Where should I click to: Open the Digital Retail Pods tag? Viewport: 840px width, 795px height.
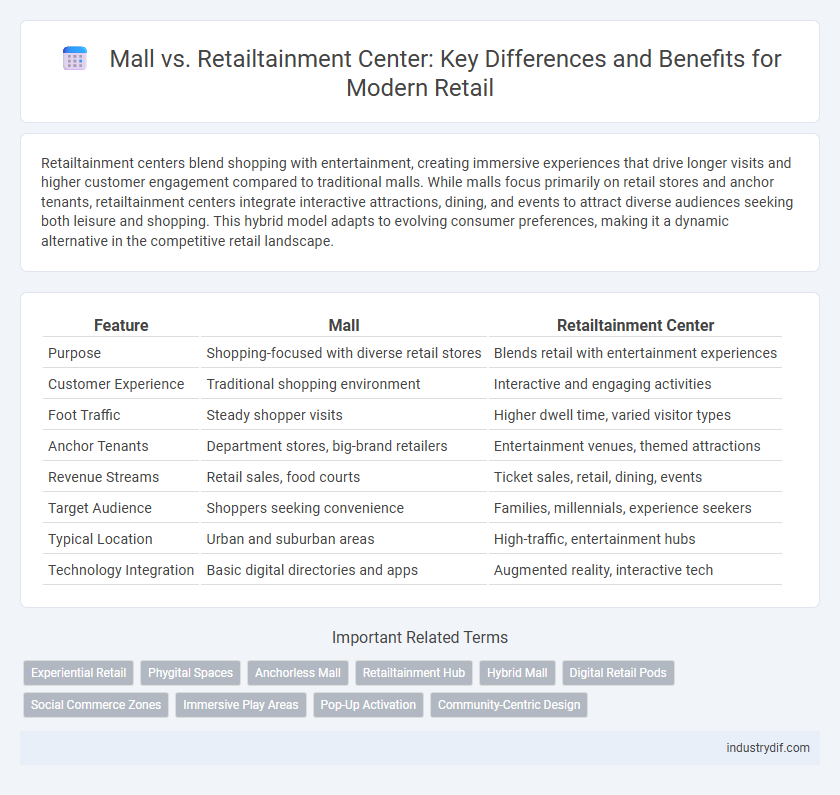point(618,673)
